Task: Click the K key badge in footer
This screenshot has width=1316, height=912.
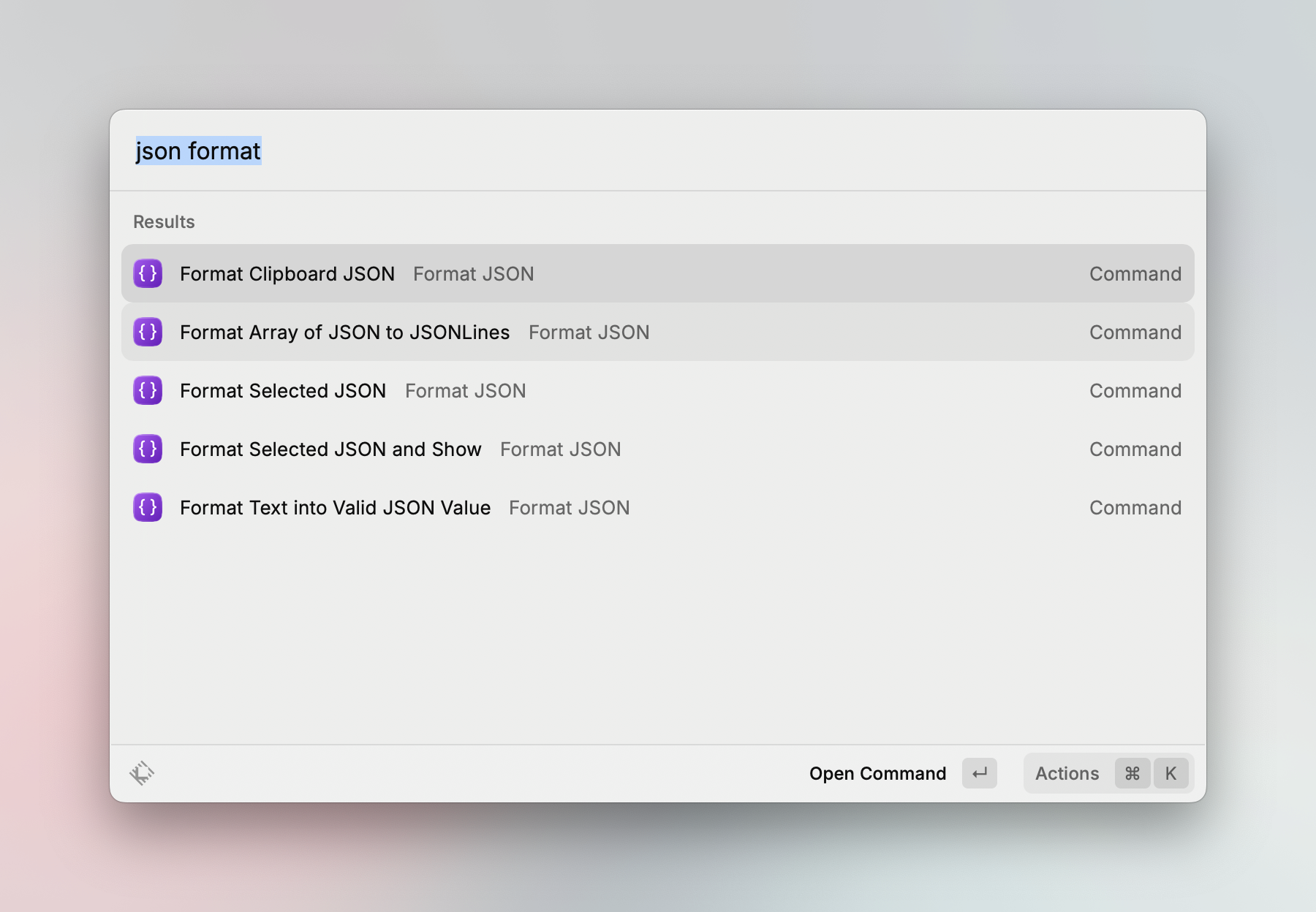Action: point(1171,773)
